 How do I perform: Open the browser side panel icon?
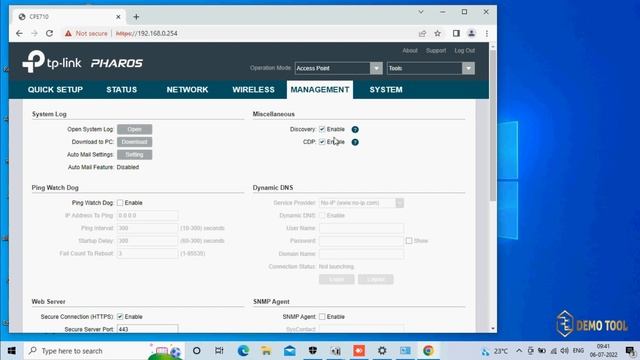tap(456, 33)
